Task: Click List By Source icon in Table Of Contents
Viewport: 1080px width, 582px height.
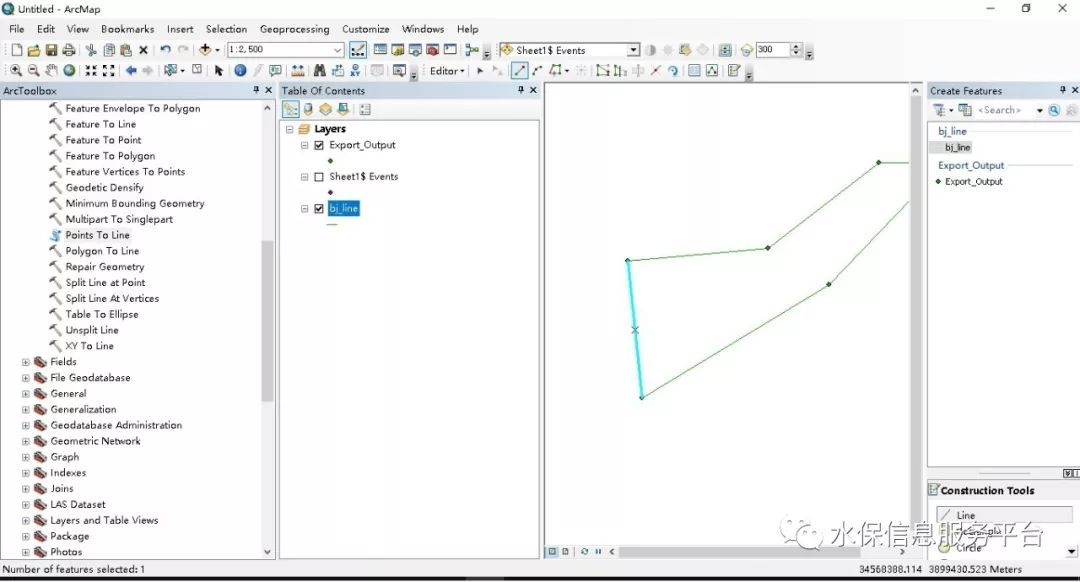Action: pyautogui.click(x=308, y=110)
